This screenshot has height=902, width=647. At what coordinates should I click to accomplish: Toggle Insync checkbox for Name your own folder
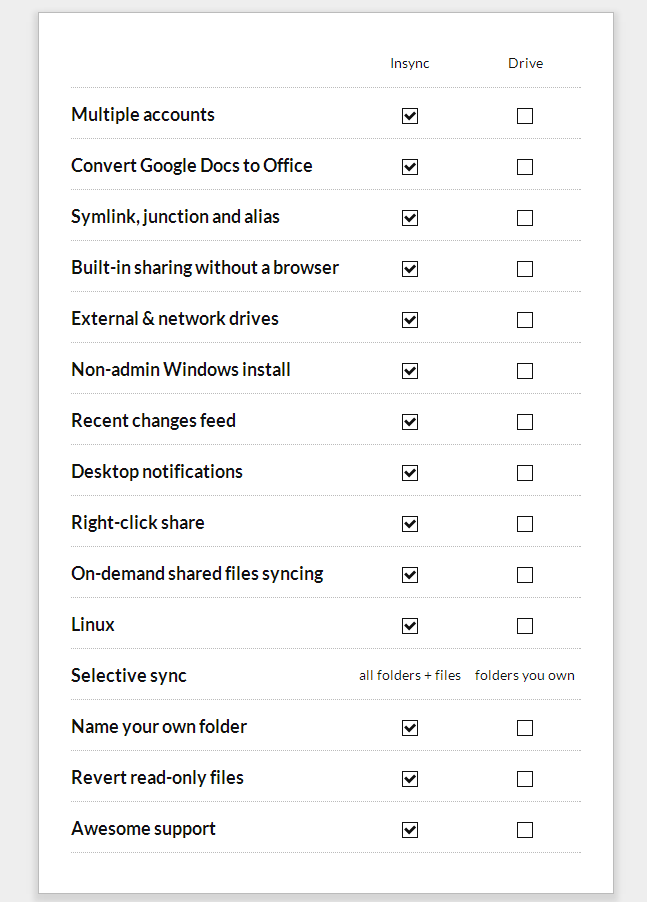(x=410, y=728)
